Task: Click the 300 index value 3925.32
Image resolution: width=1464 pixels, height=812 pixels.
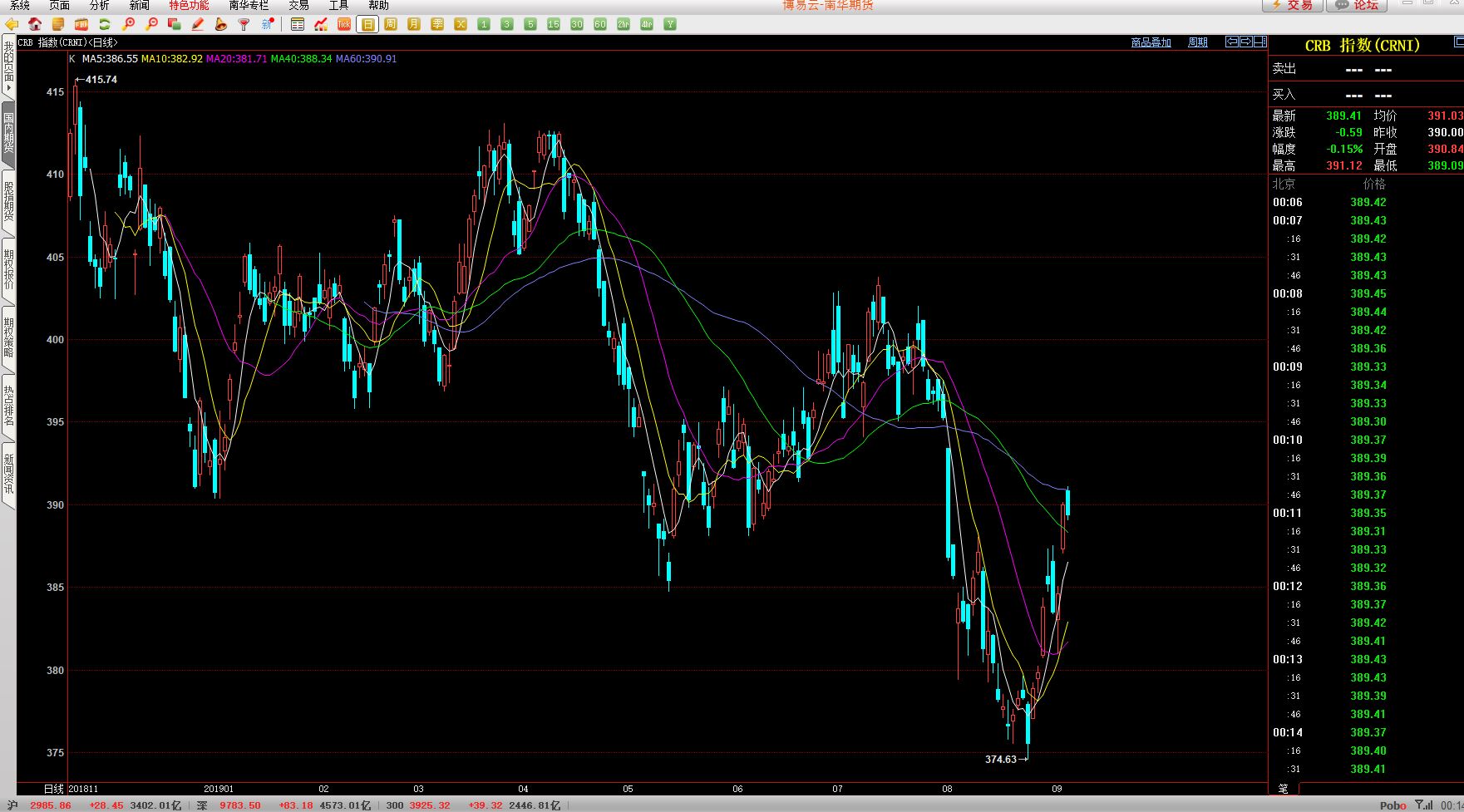Action: point(430,805)
